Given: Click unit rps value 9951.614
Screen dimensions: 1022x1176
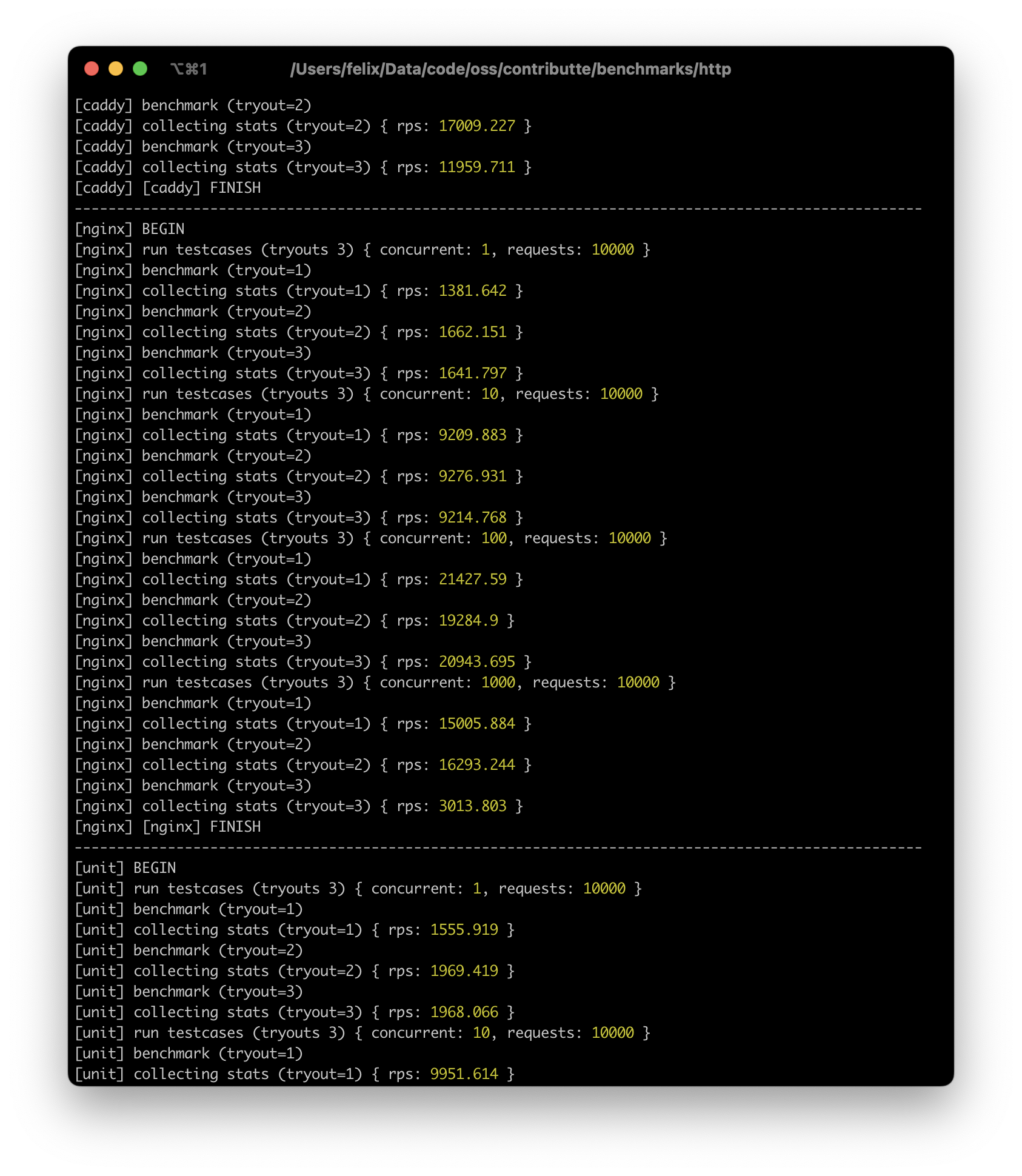Looking at the screenshot, I should click(x=464, y=1074).
